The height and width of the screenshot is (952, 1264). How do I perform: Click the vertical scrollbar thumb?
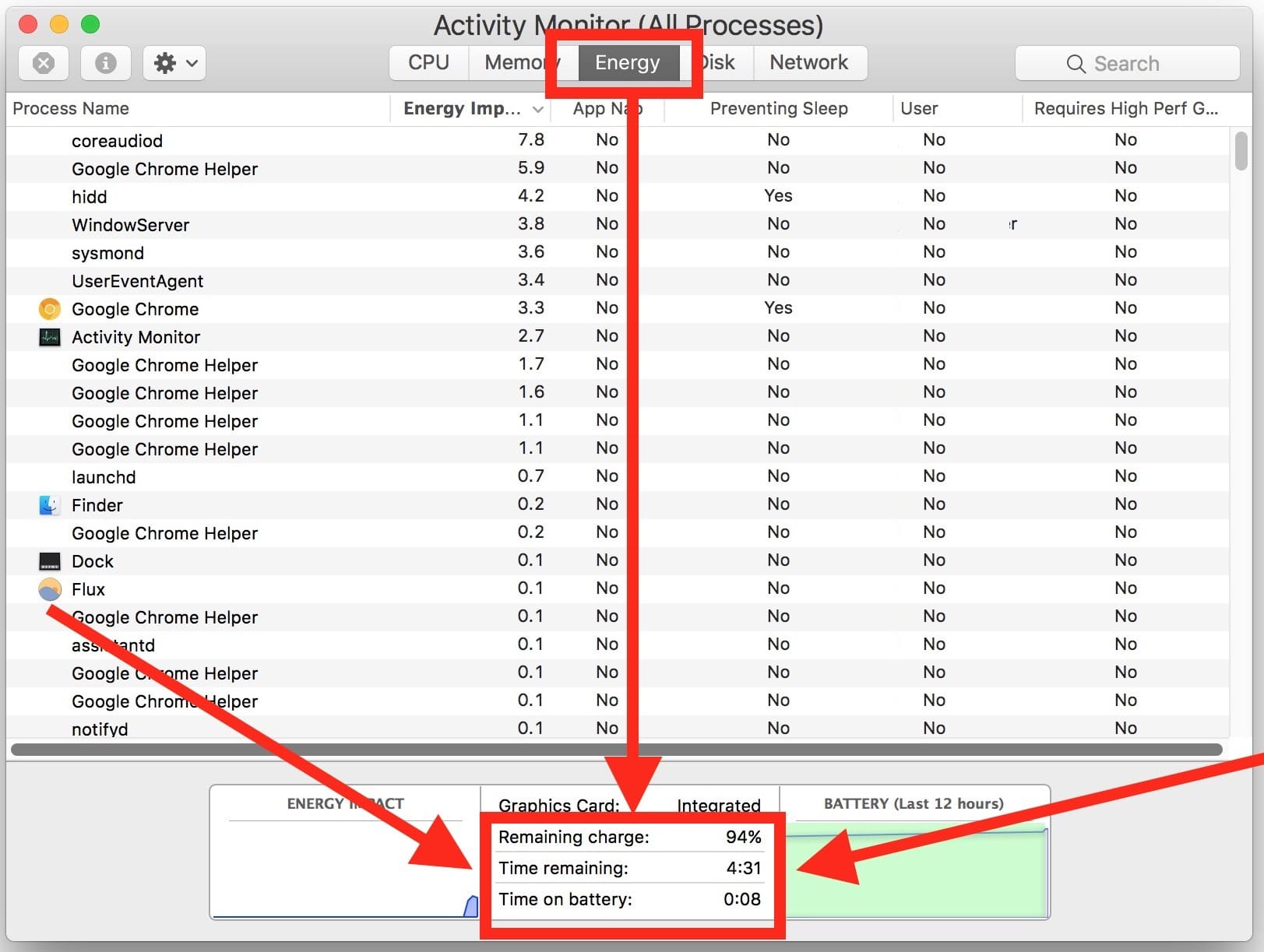(x=1241, y=151)
